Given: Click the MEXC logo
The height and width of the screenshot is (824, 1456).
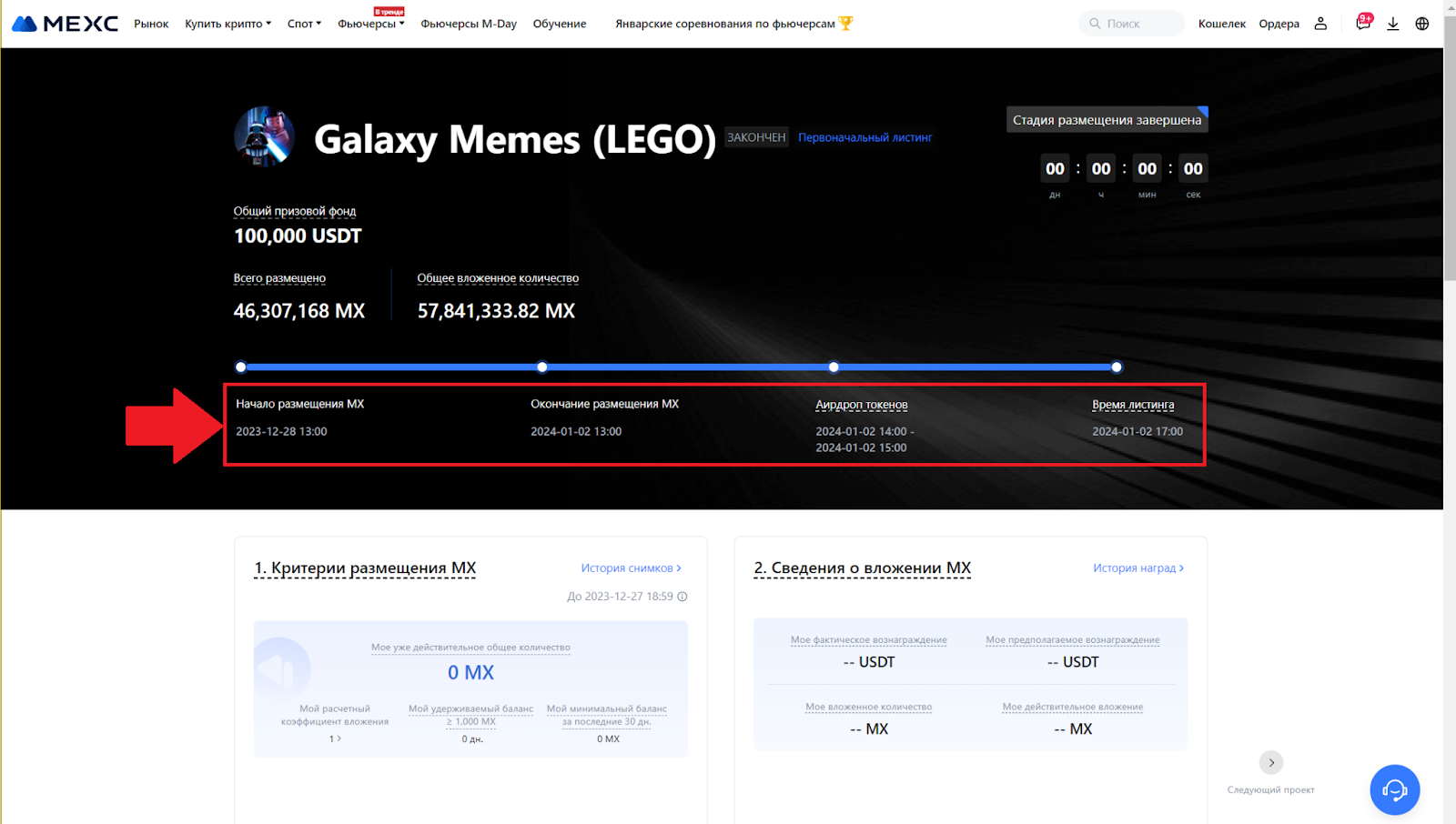Looking at the screenshot, I should pyautogui.click(x=65, y=24).
